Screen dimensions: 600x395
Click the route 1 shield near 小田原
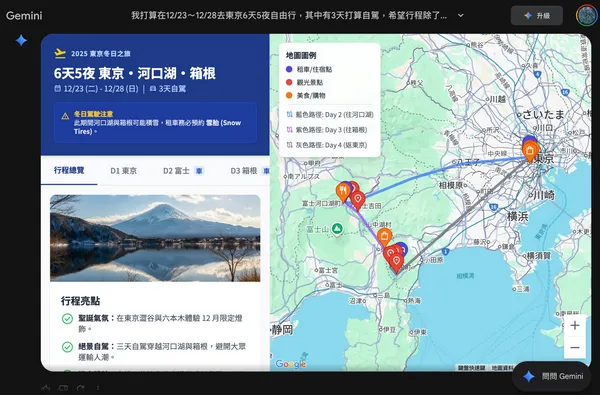point(445,251)
